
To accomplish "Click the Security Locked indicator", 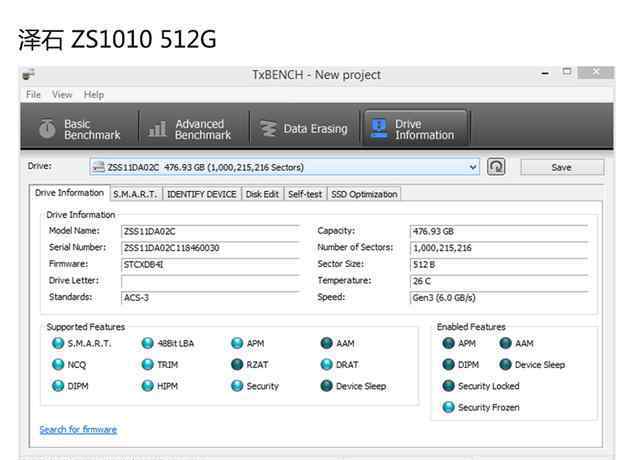I will 449,386.
